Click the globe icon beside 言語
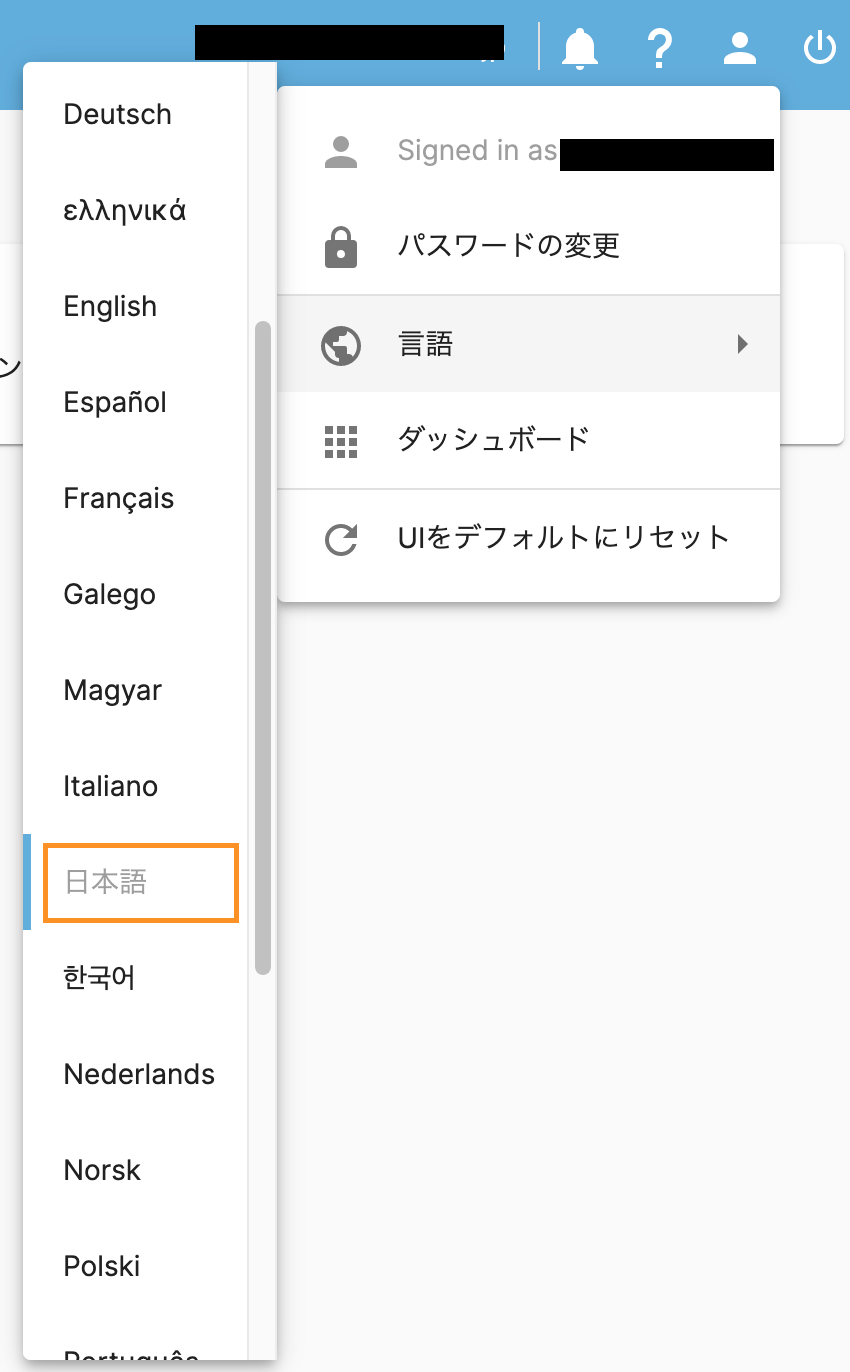Screen dimensions: 850x1372 pyautogui.click(x=341, y=344)
